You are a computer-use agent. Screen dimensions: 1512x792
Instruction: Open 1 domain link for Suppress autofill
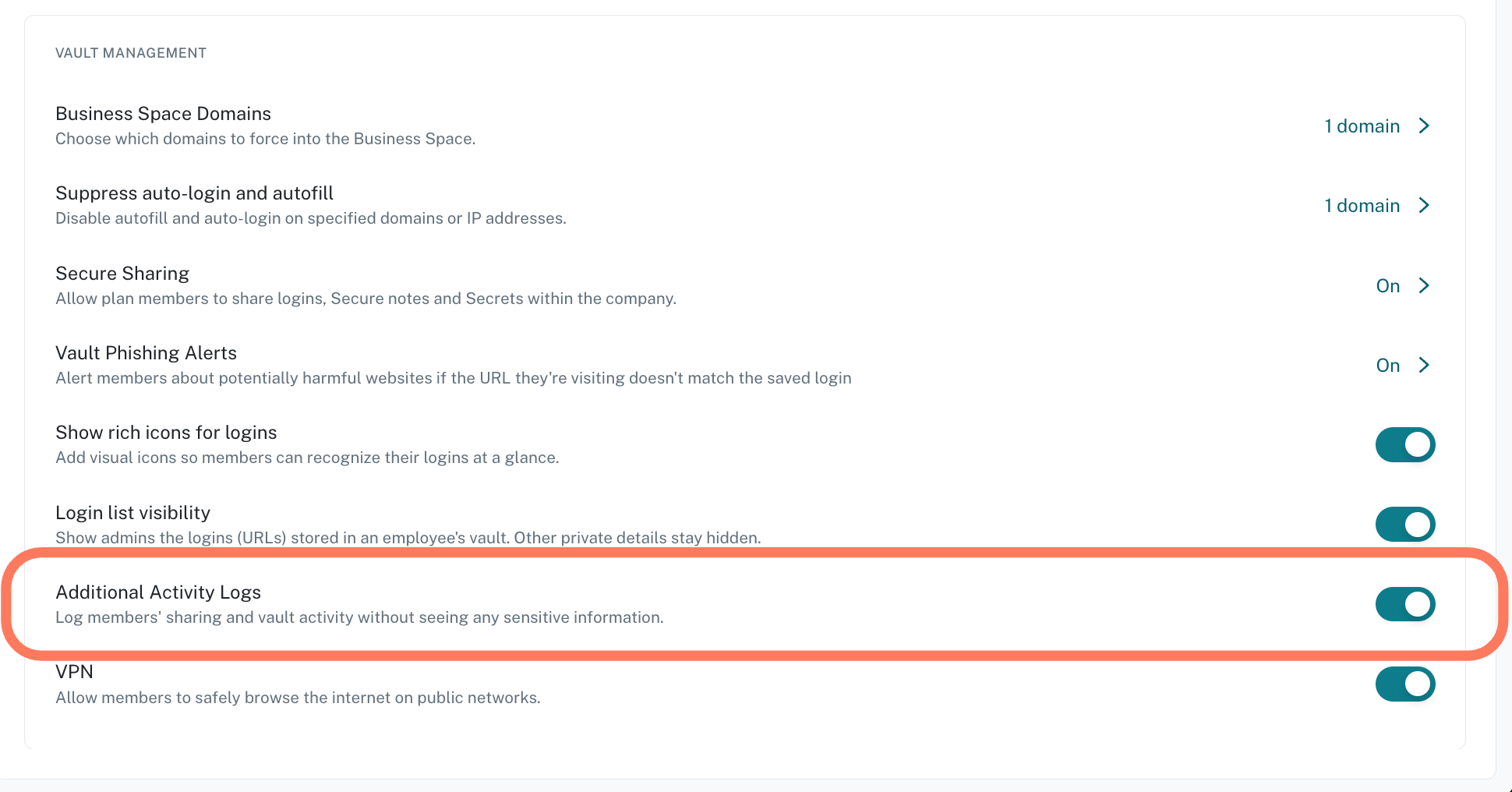(1362, 206)
